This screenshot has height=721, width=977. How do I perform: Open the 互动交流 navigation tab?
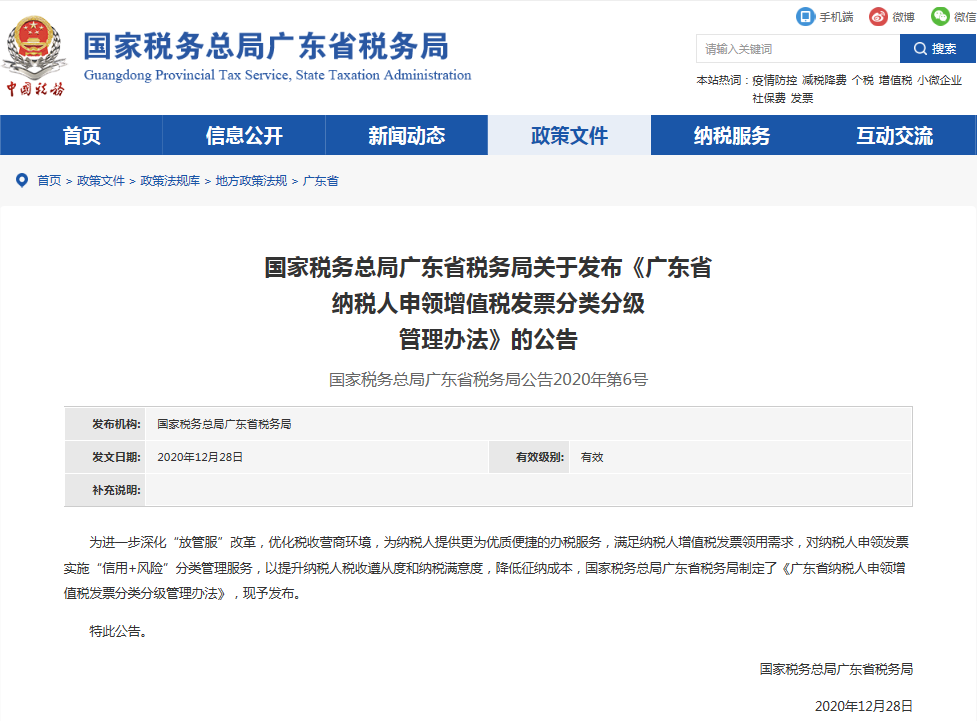click(x=895, y=135)
